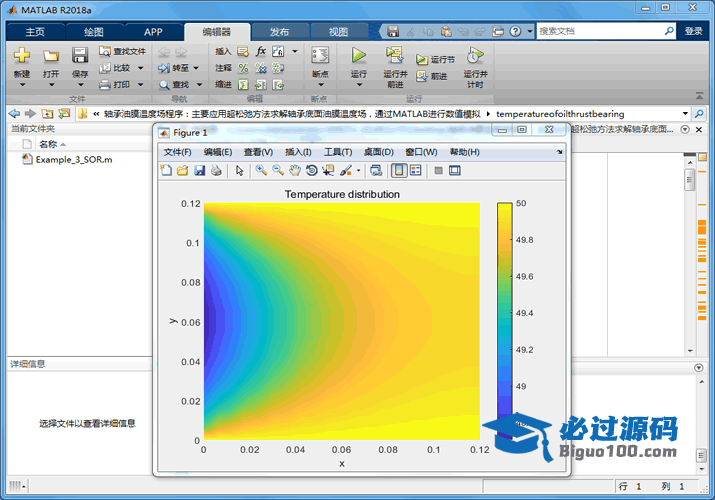
Task: Click Link Plot icon in Figure toolbar
Action: pos(376,170)
